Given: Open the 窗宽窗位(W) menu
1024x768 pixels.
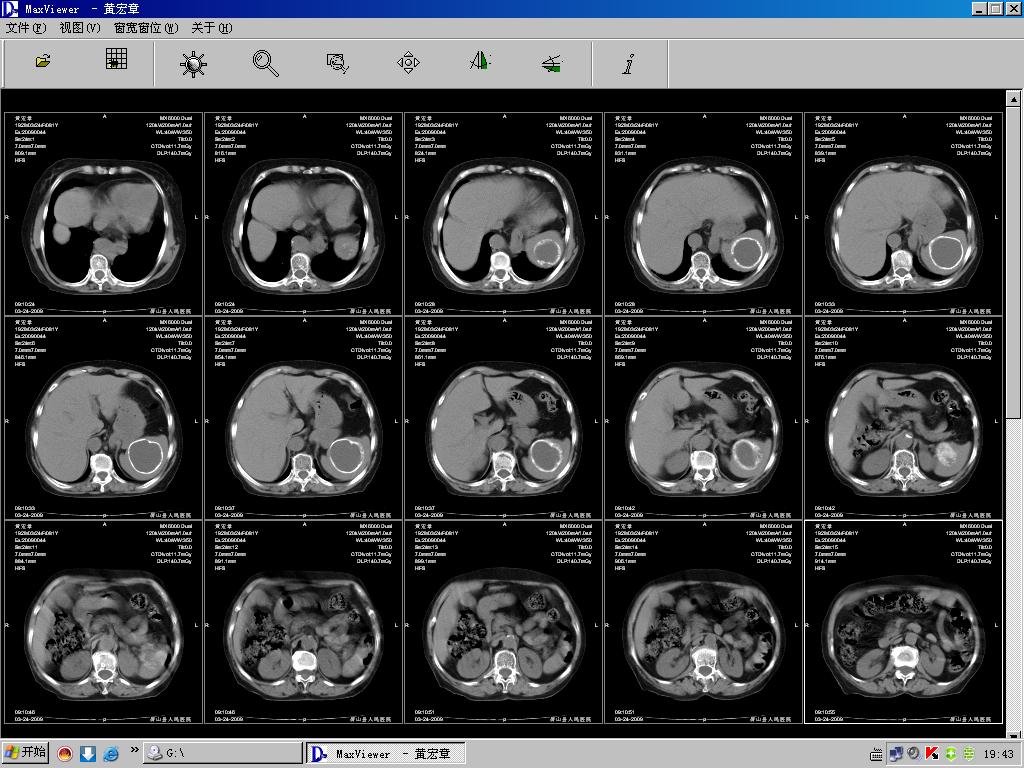Looking at the screenshot, I should click(x=145, y=28).
